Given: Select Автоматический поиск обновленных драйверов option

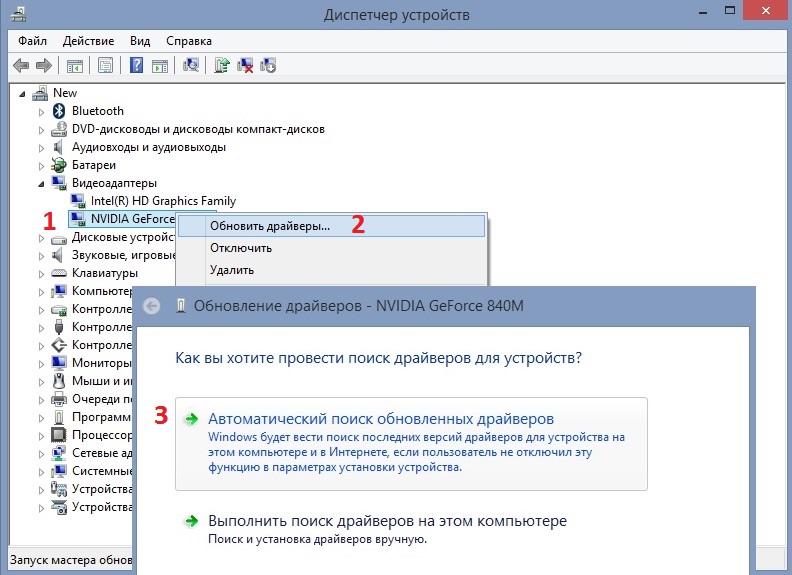Looking at the screenshot, I should coord(411,444).
